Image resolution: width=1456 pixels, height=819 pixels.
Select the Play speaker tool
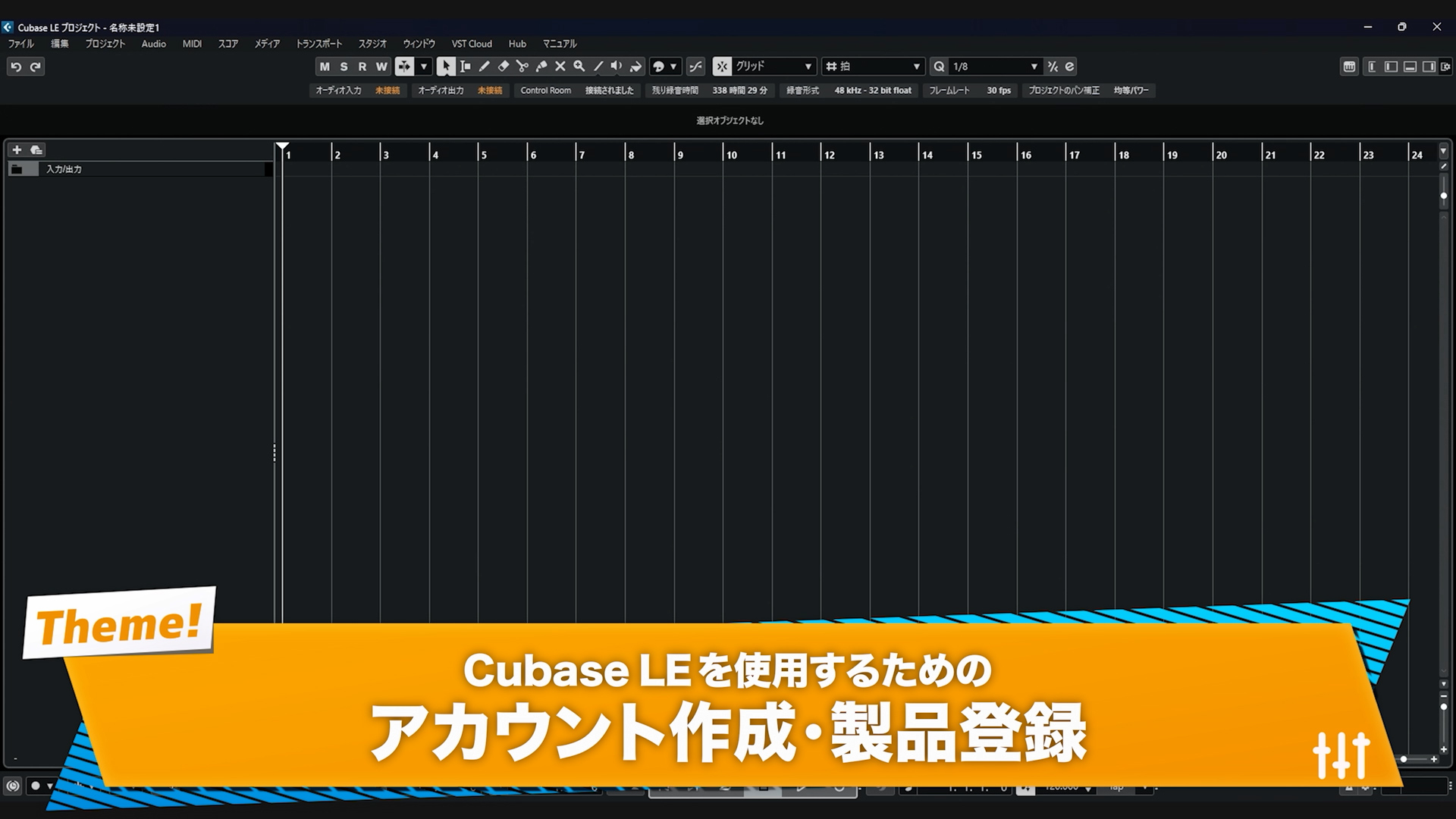[x=617, y=67]
